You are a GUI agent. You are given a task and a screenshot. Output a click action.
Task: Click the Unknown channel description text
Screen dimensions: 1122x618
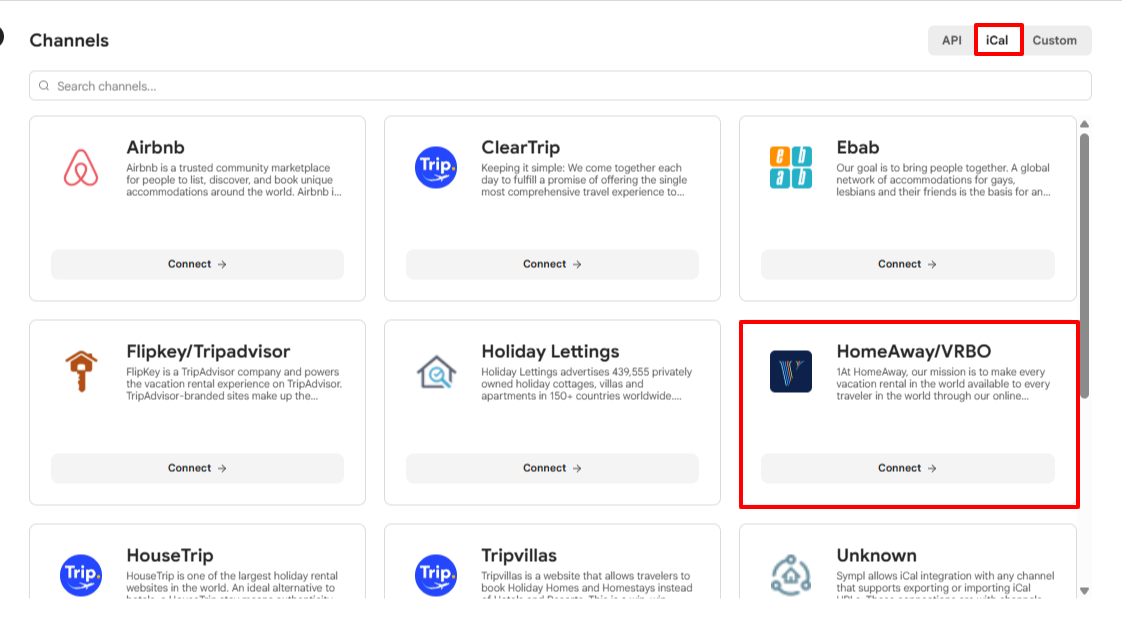click(945, 583)
